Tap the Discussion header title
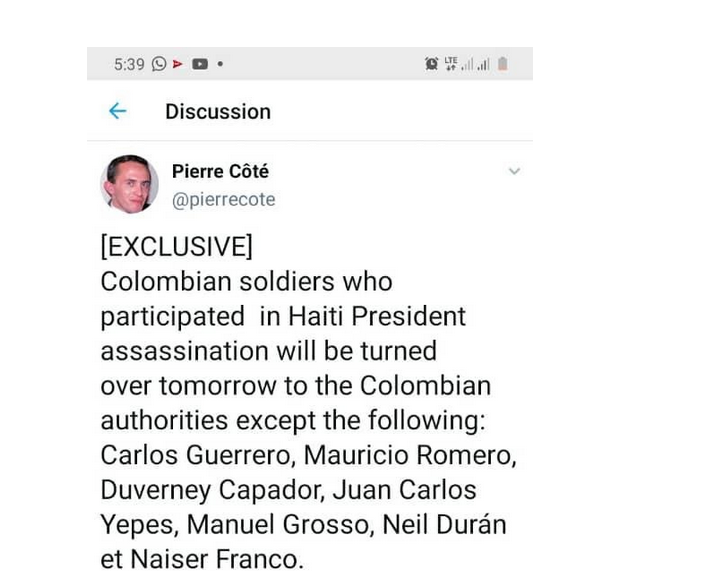 pyautogui.click(x=218, y=111)
